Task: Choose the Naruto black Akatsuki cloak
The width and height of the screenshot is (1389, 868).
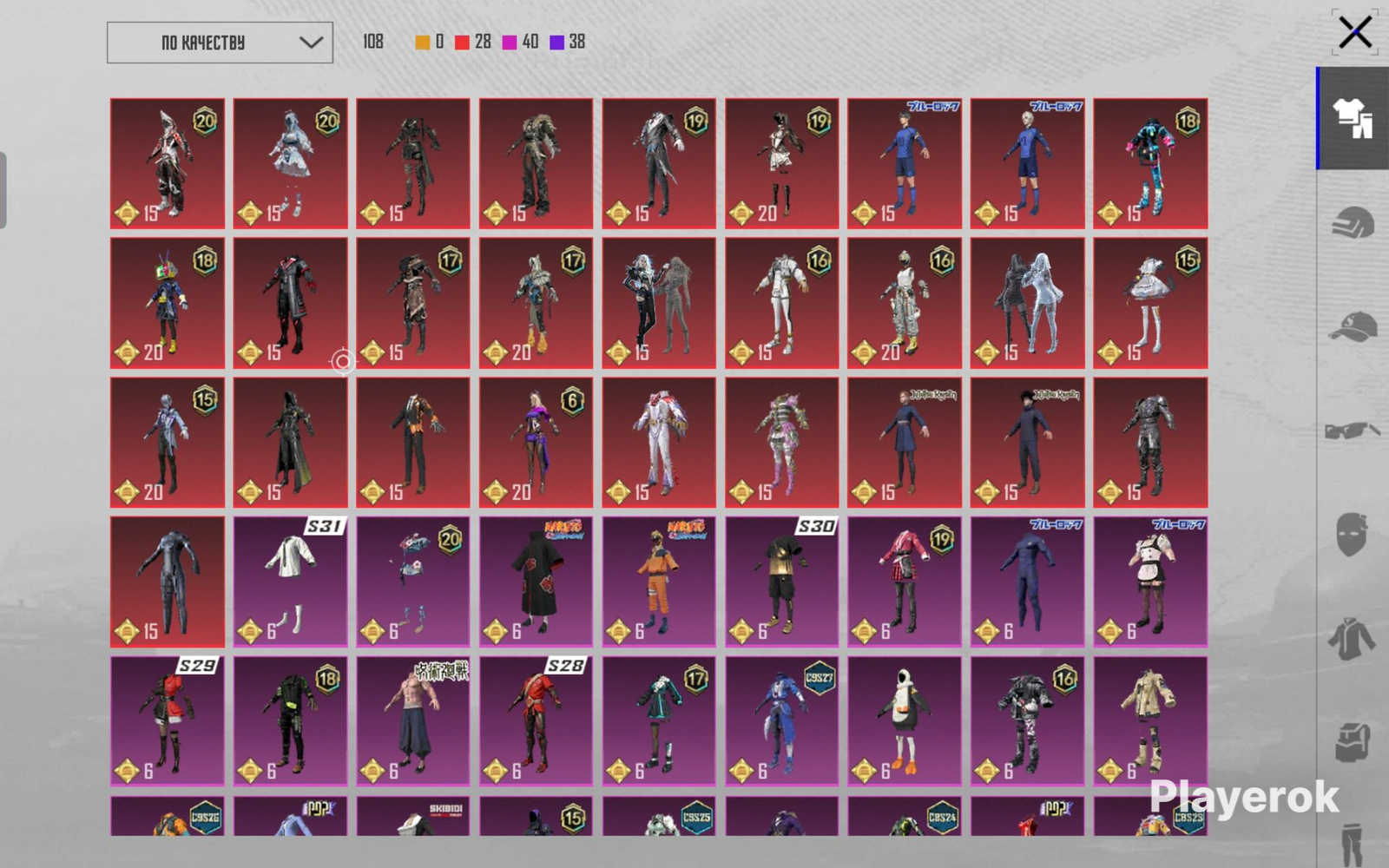Action: tap(536, 582)
